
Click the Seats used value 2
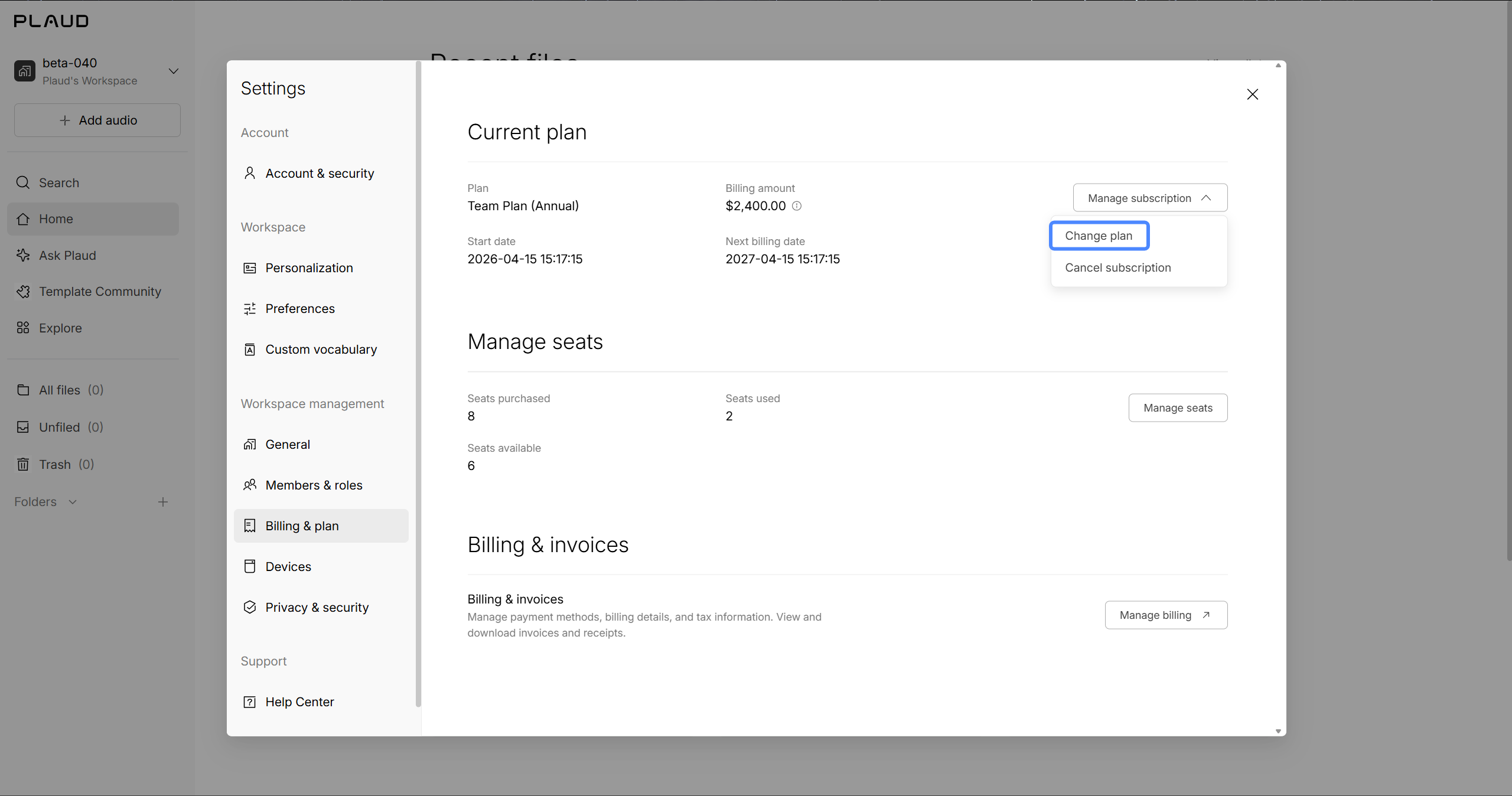pos(729,416)
